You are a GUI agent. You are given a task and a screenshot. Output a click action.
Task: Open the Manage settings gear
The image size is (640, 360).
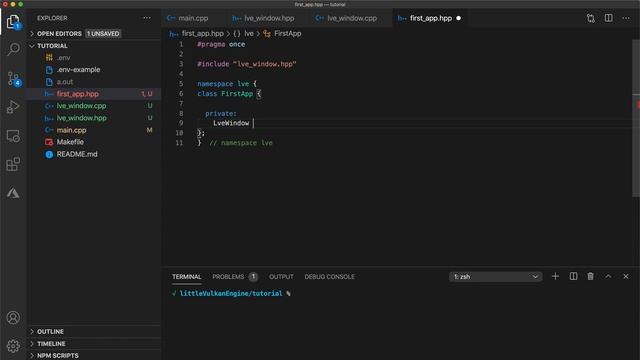(13, 346)
